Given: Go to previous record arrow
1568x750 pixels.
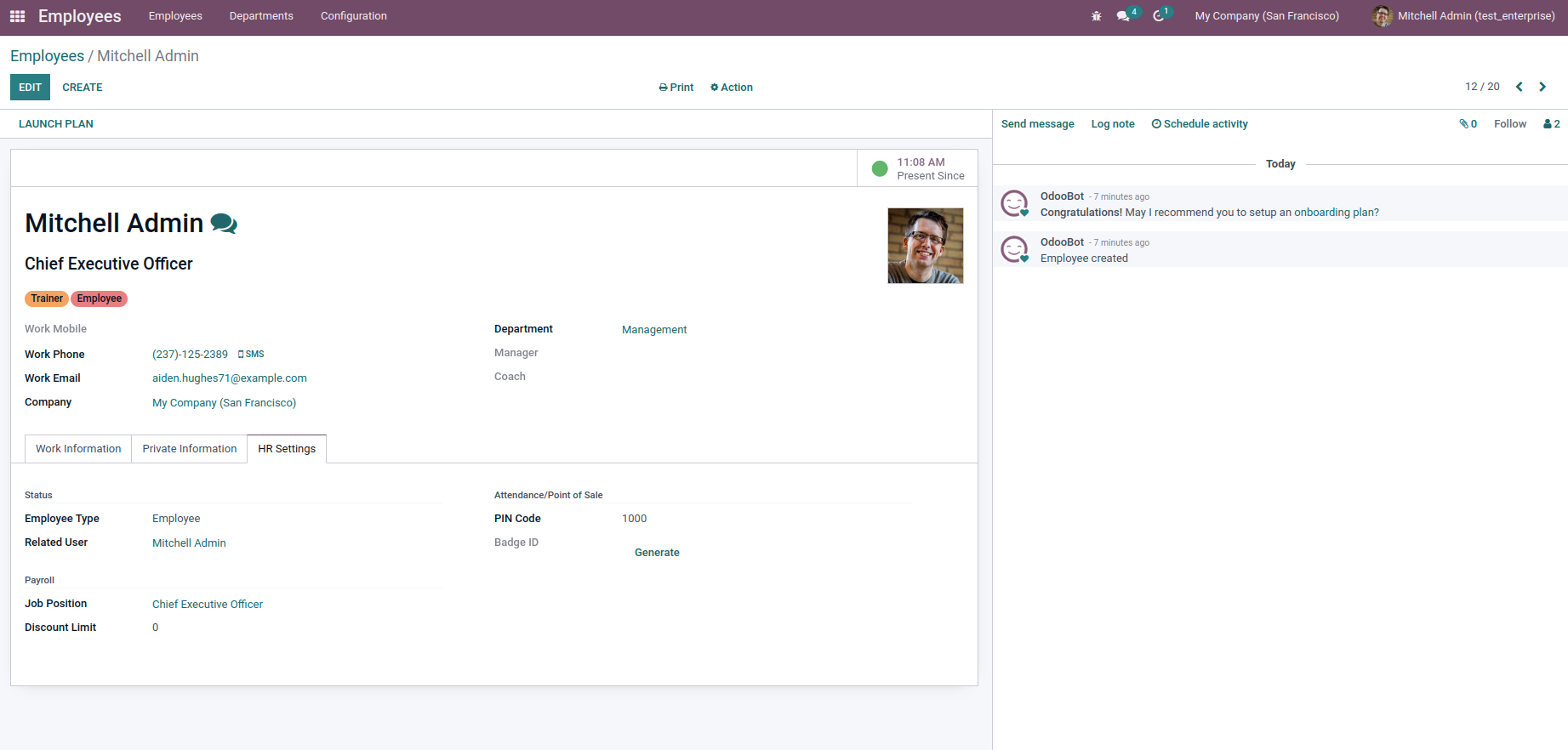Looking at the screenshot, I should [x=1519, y=87].
